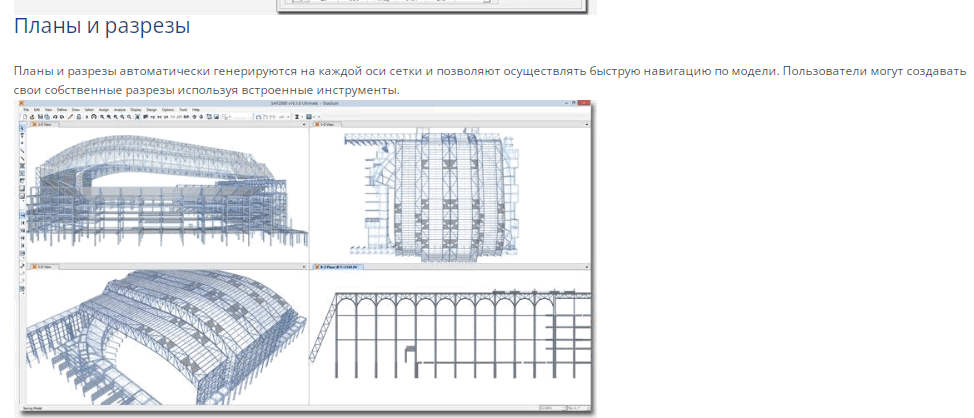Viewport: 974px width, 418px height.
Task: Select the X-Z Plane view tab
Action: coord(340,268)
